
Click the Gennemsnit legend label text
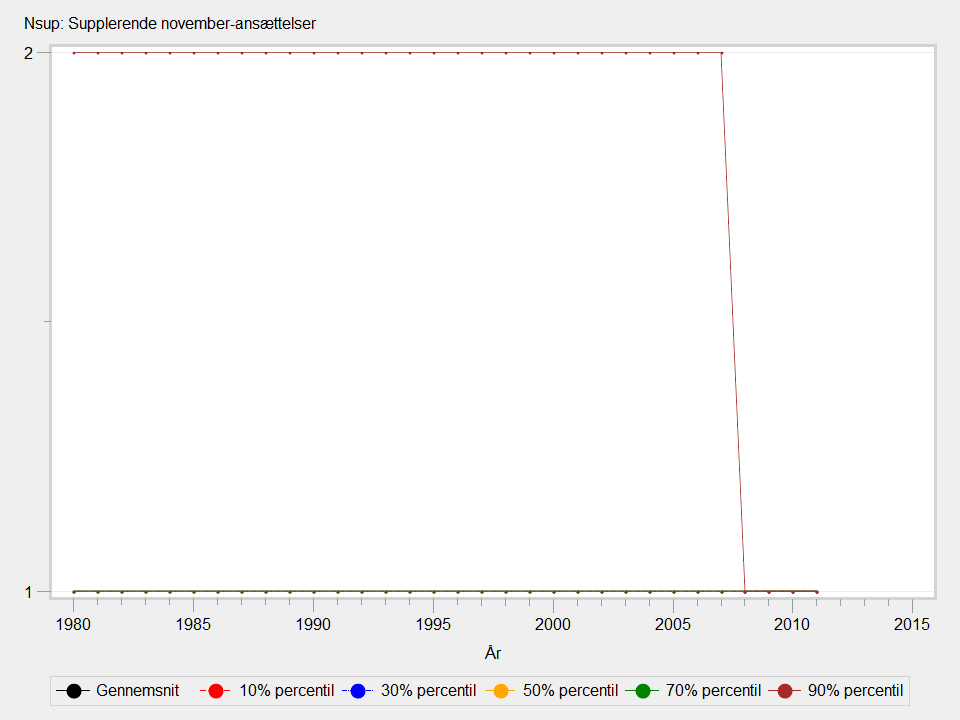coord(138,690)
